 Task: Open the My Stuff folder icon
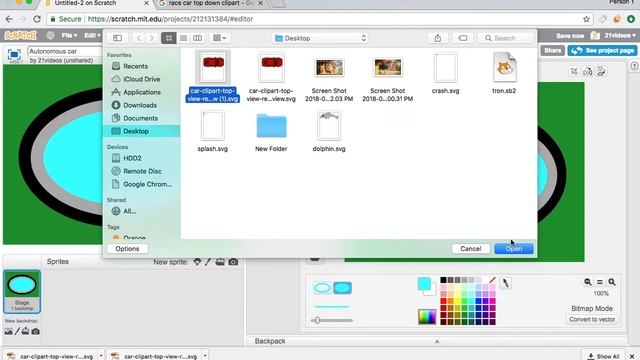pos(596,36)
